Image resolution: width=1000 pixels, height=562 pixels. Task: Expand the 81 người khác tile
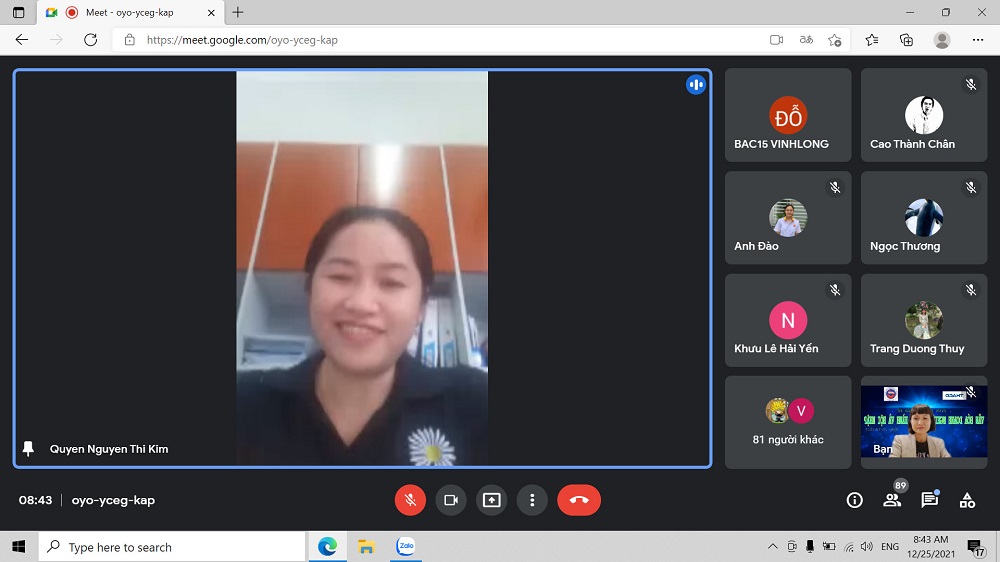(788, 422)
